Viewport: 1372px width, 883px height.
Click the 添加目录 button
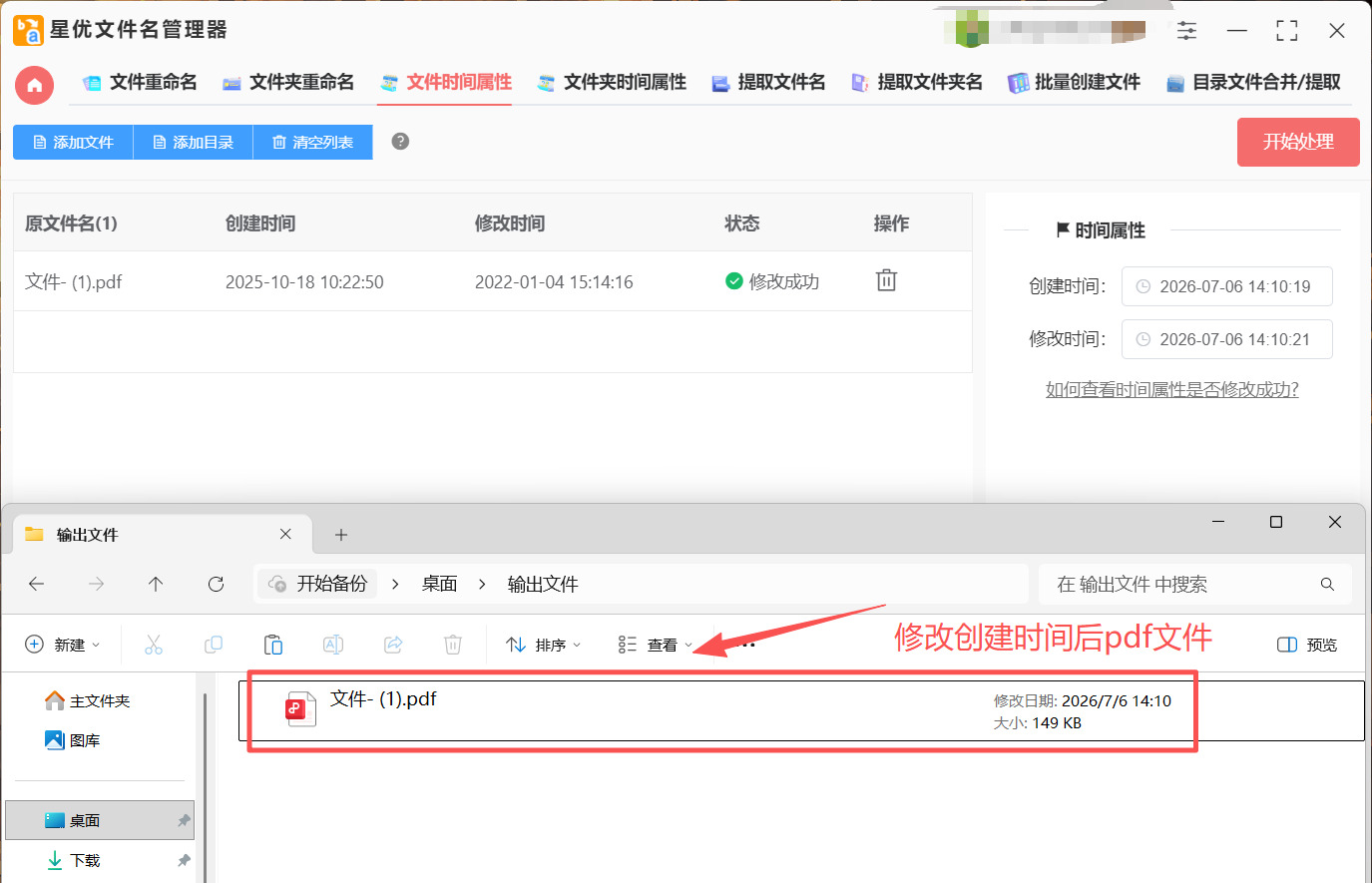[193, 143]
